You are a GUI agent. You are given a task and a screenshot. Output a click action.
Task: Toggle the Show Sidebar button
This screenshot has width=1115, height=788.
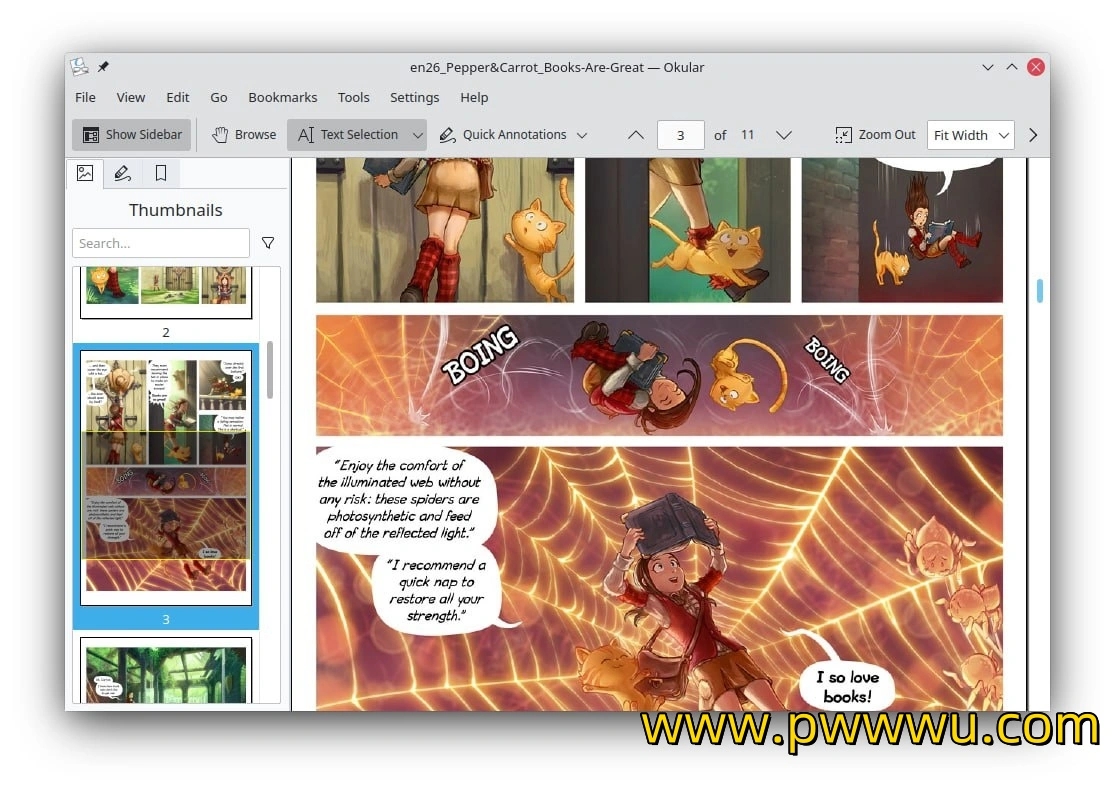[x=132, y=134]
